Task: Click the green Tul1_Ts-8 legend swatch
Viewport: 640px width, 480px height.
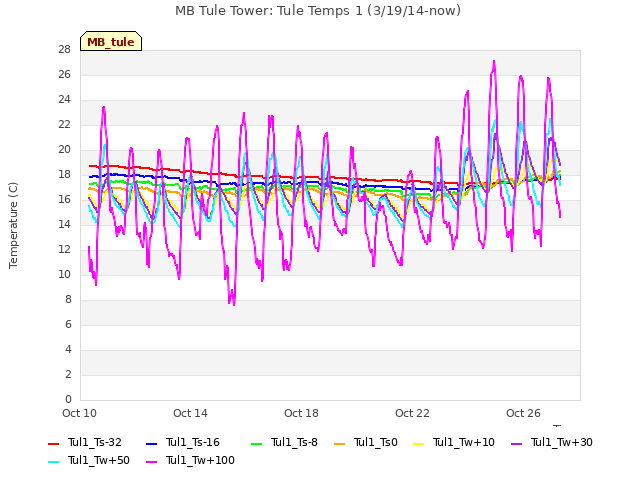Action: click(256, 443)
